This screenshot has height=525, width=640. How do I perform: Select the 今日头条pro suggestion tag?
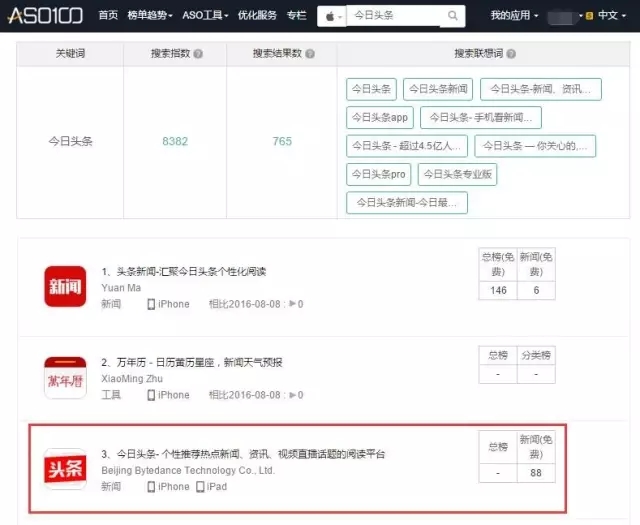[379, 174]
